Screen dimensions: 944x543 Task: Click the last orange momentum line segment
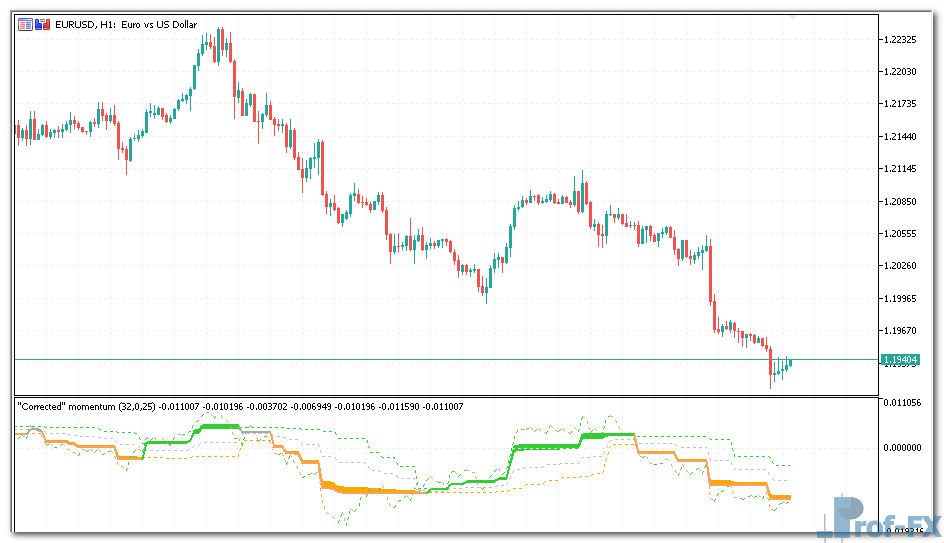point(779,497)
